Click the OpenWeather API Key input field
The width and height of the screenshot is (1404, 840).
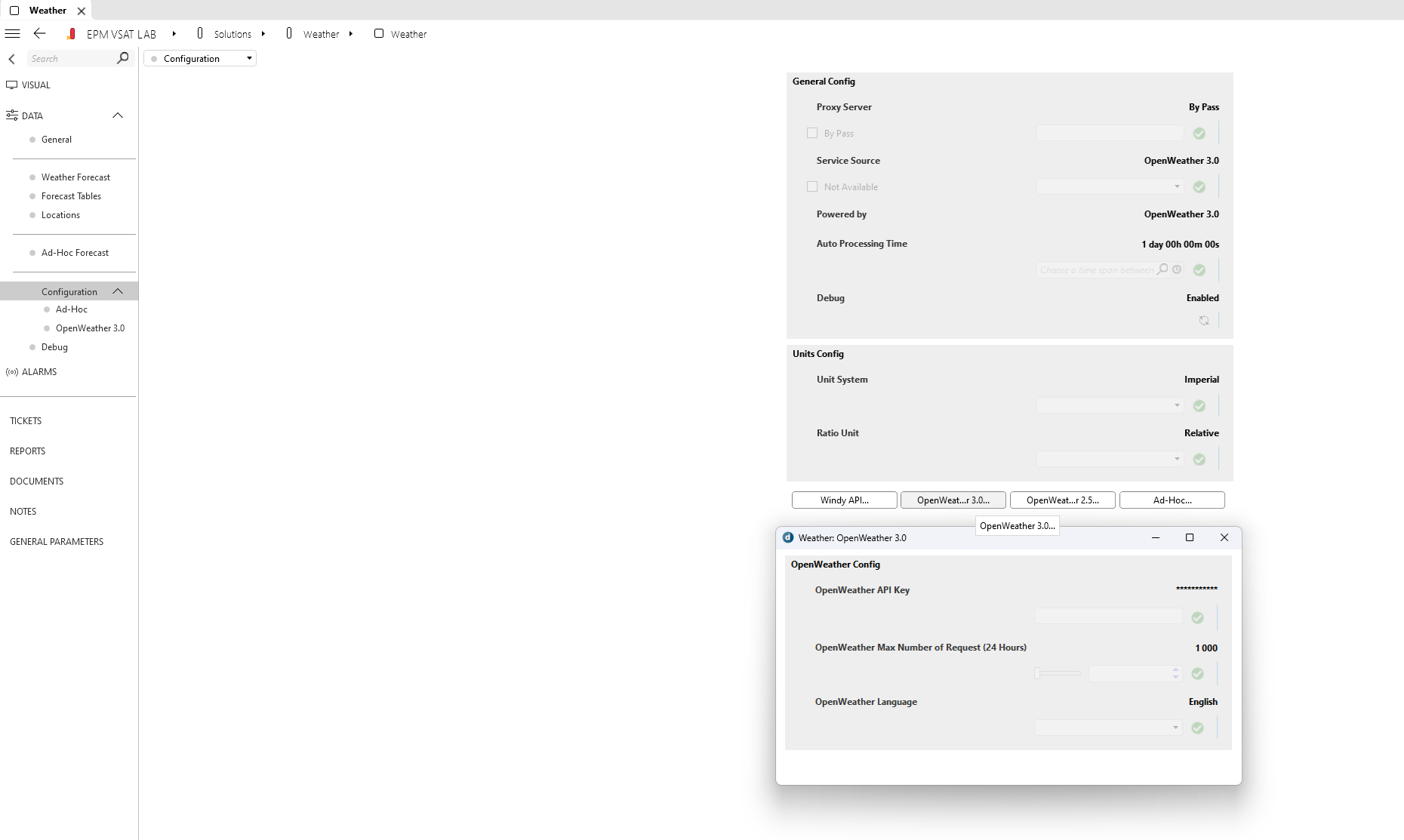(1108, 617)
